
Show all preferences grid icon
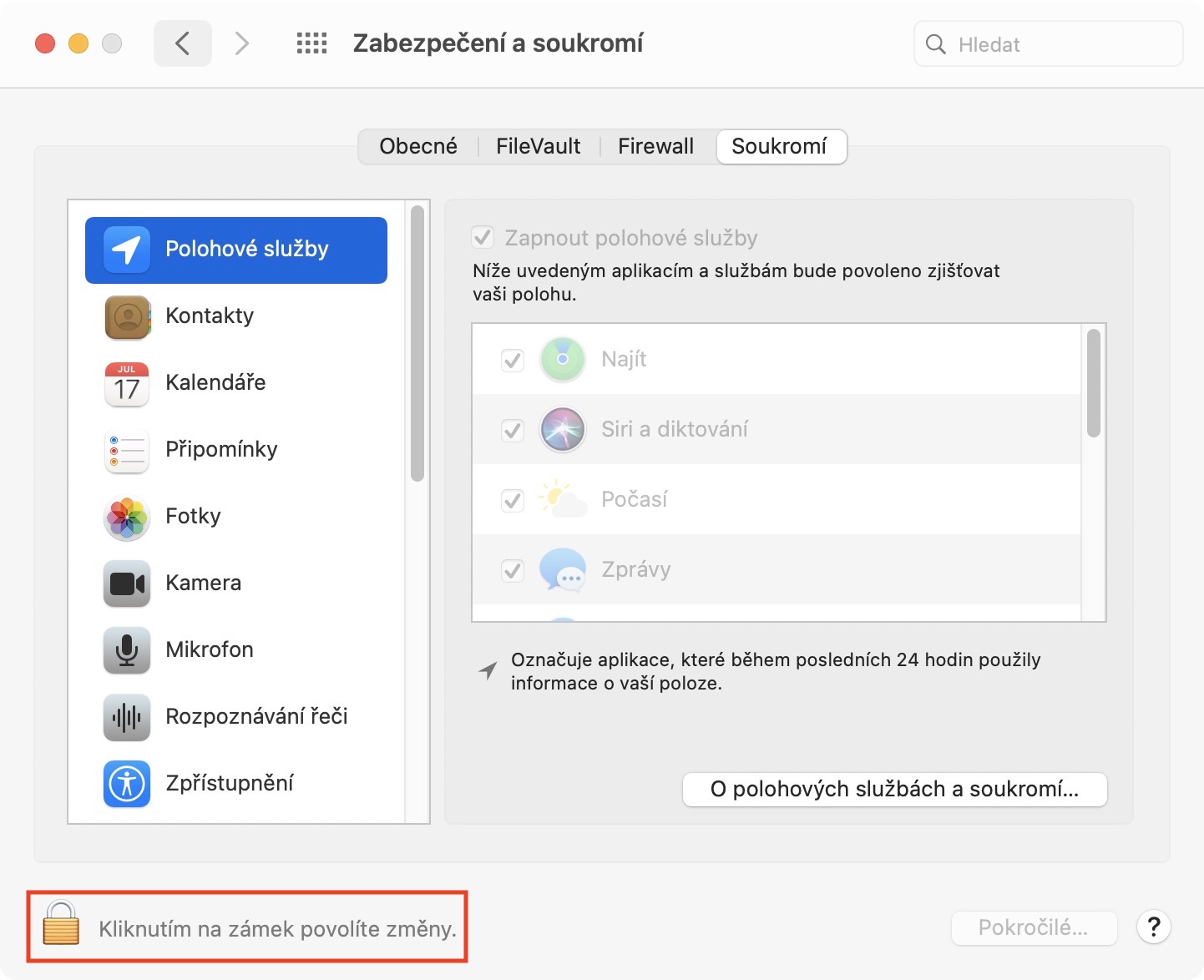[312, 43]
